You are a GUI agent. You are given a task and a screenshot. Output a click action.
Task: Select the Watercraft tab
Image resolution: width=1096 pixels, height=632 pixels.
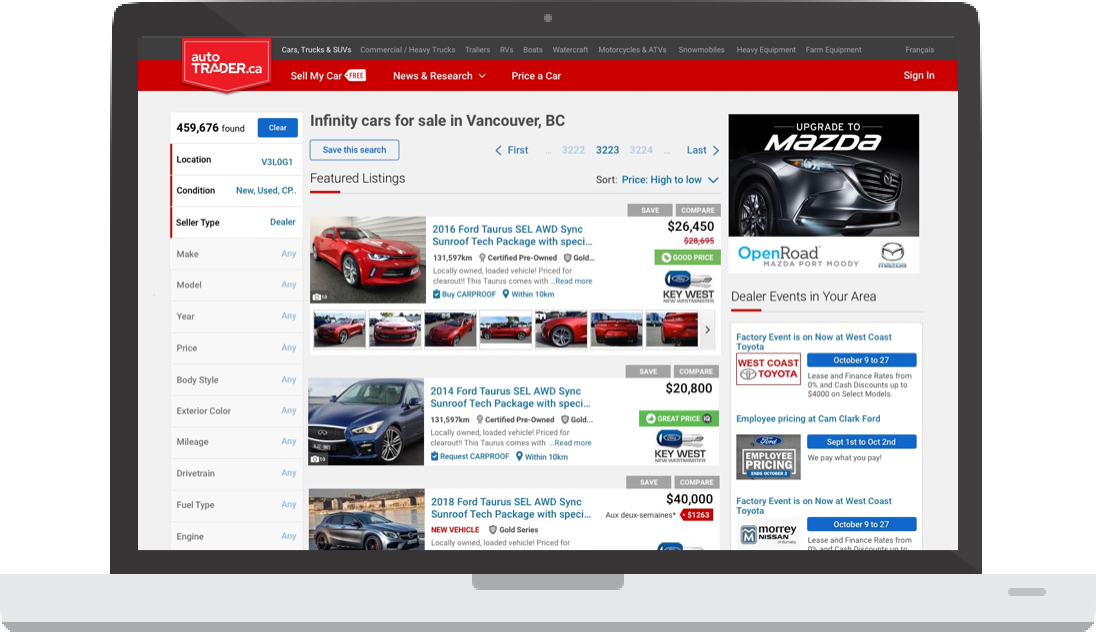pyautogui.click(x=570, y=50)
